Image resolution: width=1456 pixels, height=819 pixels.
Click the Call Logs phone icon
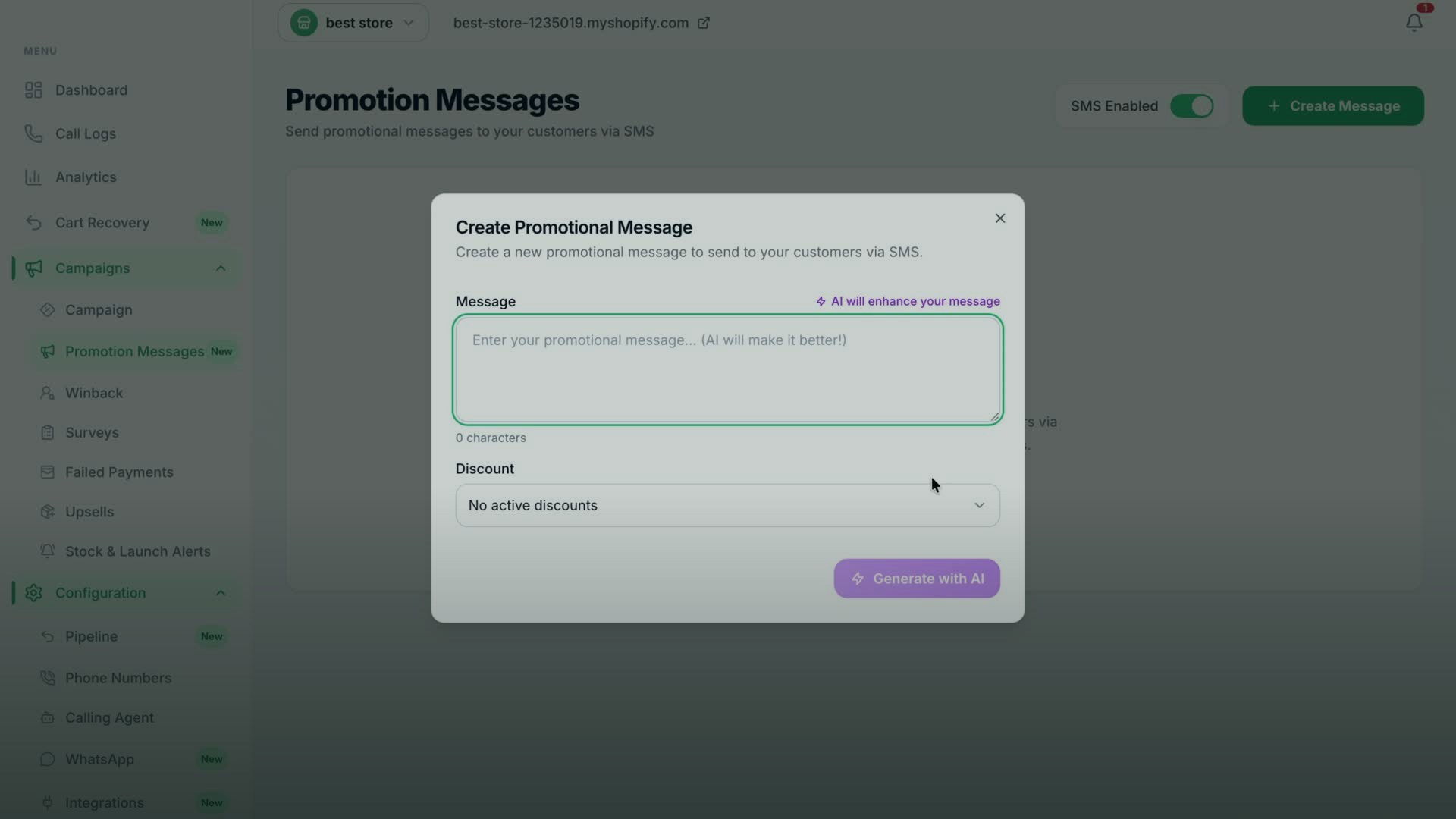point(33,133)
